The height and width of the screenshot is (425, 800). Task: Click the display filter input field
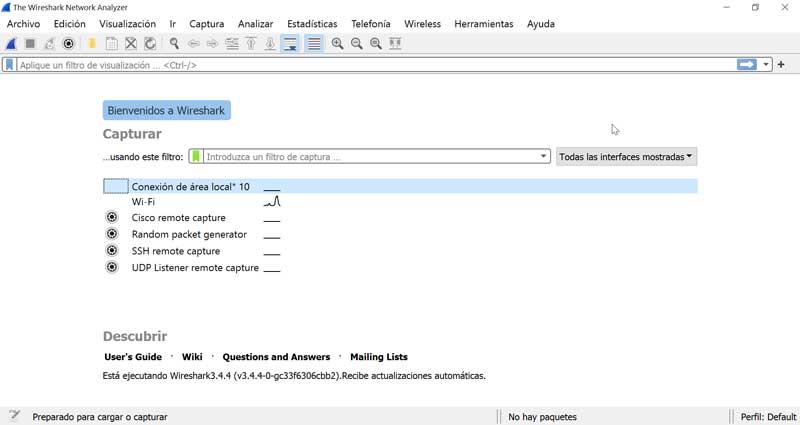tap(377, 65)
